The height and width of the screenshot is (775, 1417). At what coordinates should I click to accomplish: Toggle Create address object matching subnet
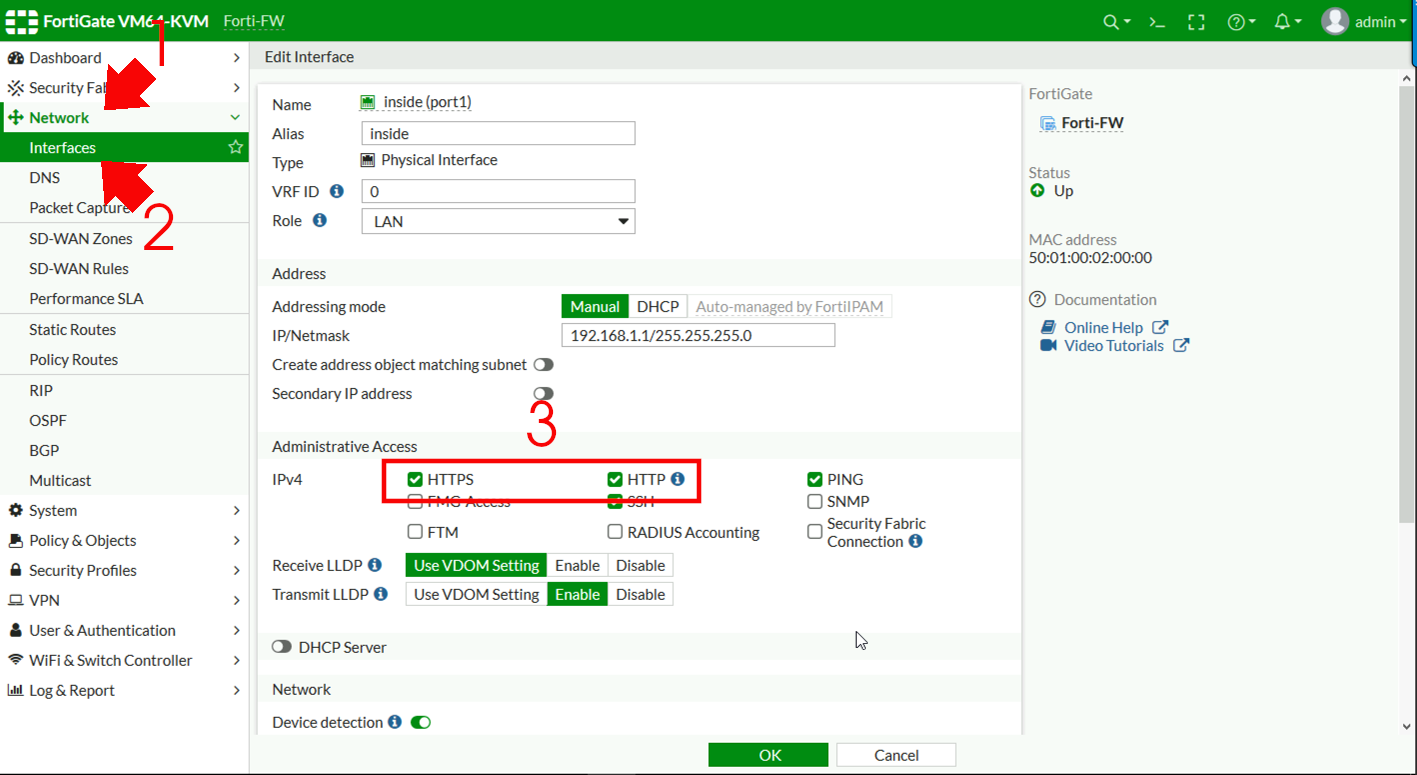pyautogui.click(x=543, y=365)
